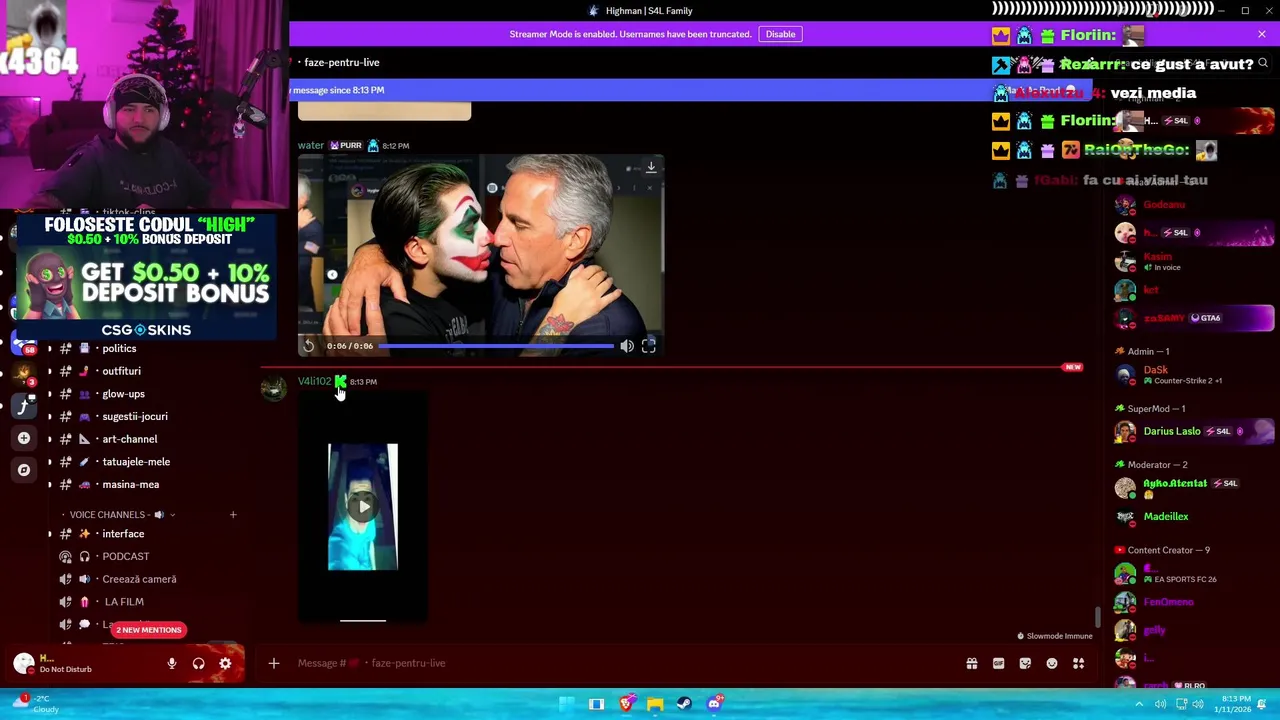
Task: Open Ayko.Atentat member profile
Action: (x=1192, y=488)
